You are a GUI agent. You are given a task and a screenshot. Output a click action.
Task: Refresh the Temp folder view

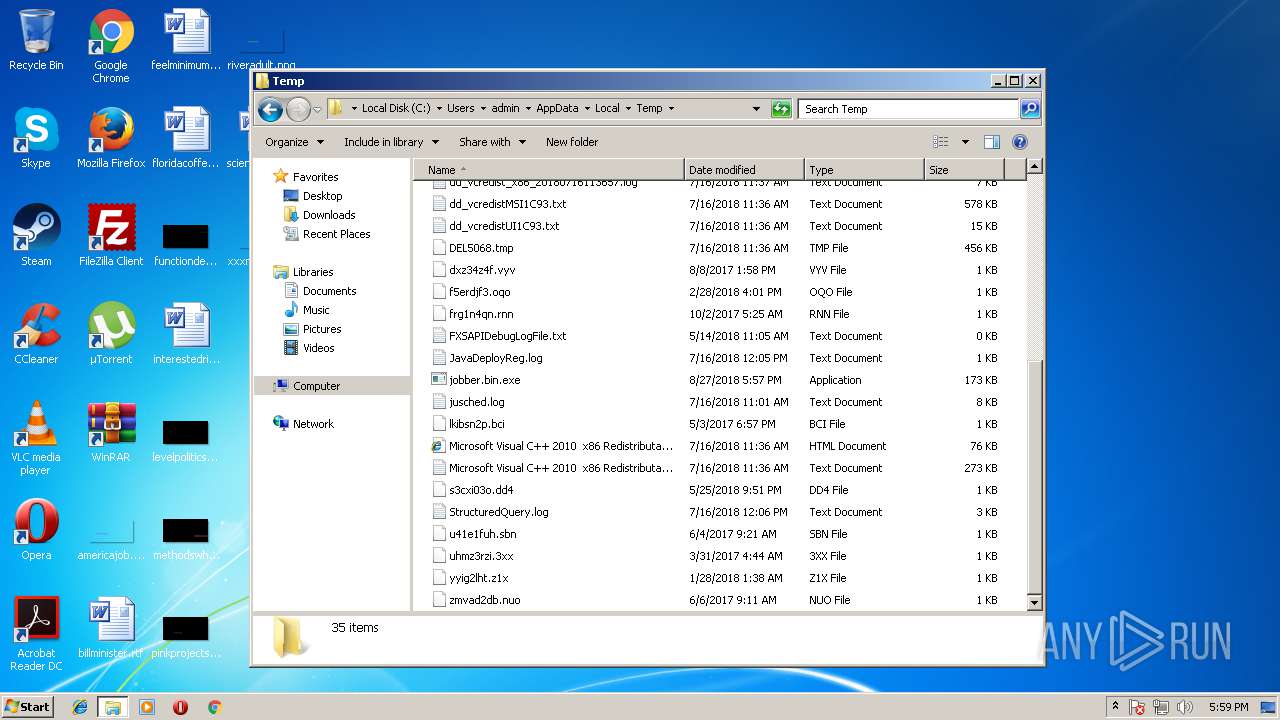(781, 109)
